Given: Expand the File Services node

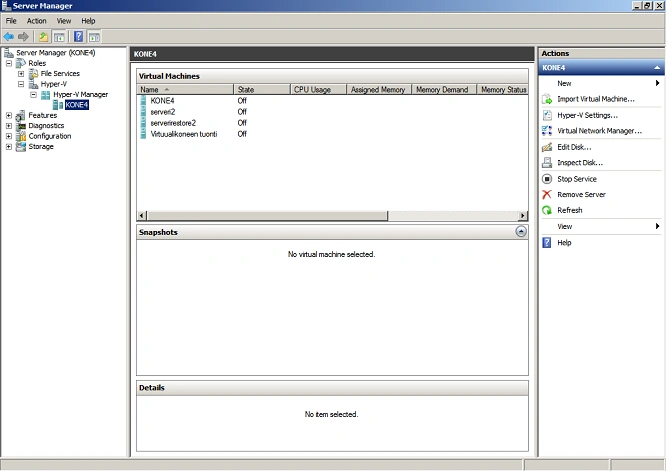Looking at the screenshot, I should [21, 73].
